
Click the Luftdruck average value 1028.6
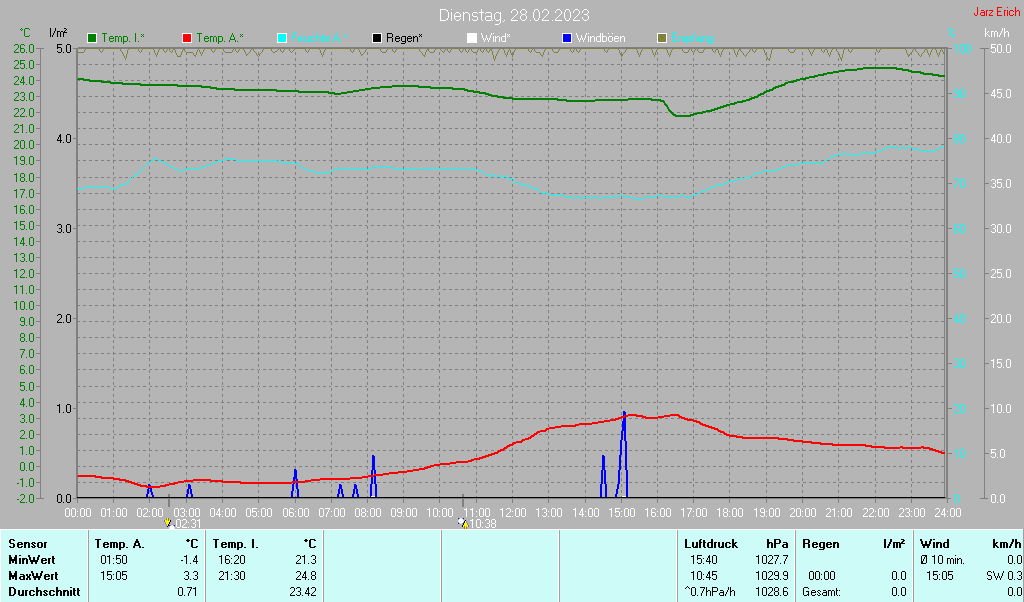point(773,592)
